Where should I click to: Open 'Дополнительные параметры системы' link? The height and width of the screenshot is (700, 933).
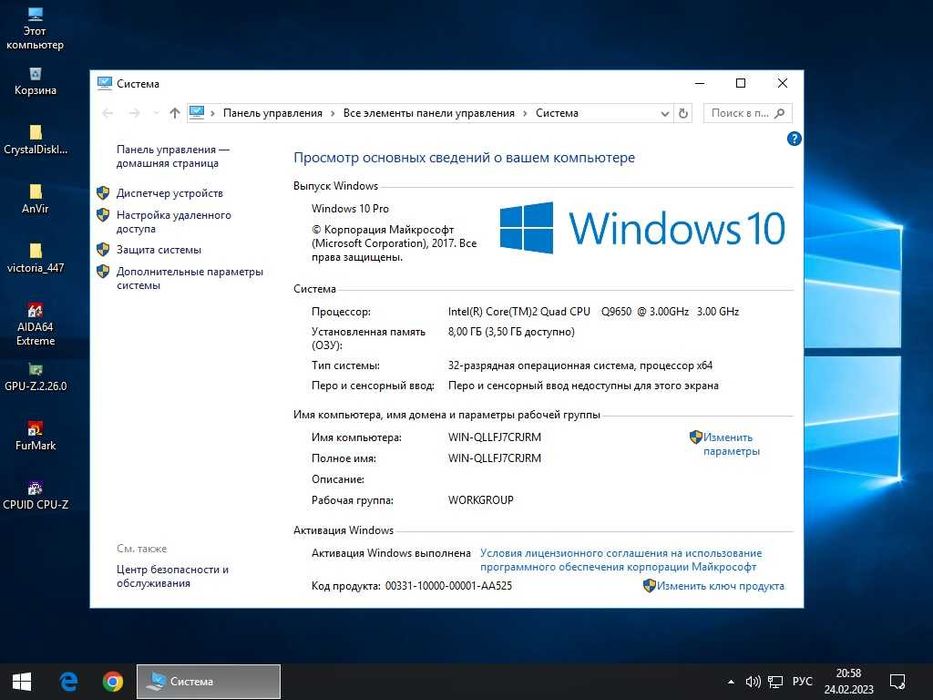pyautogui.click(x=190, y=278)
